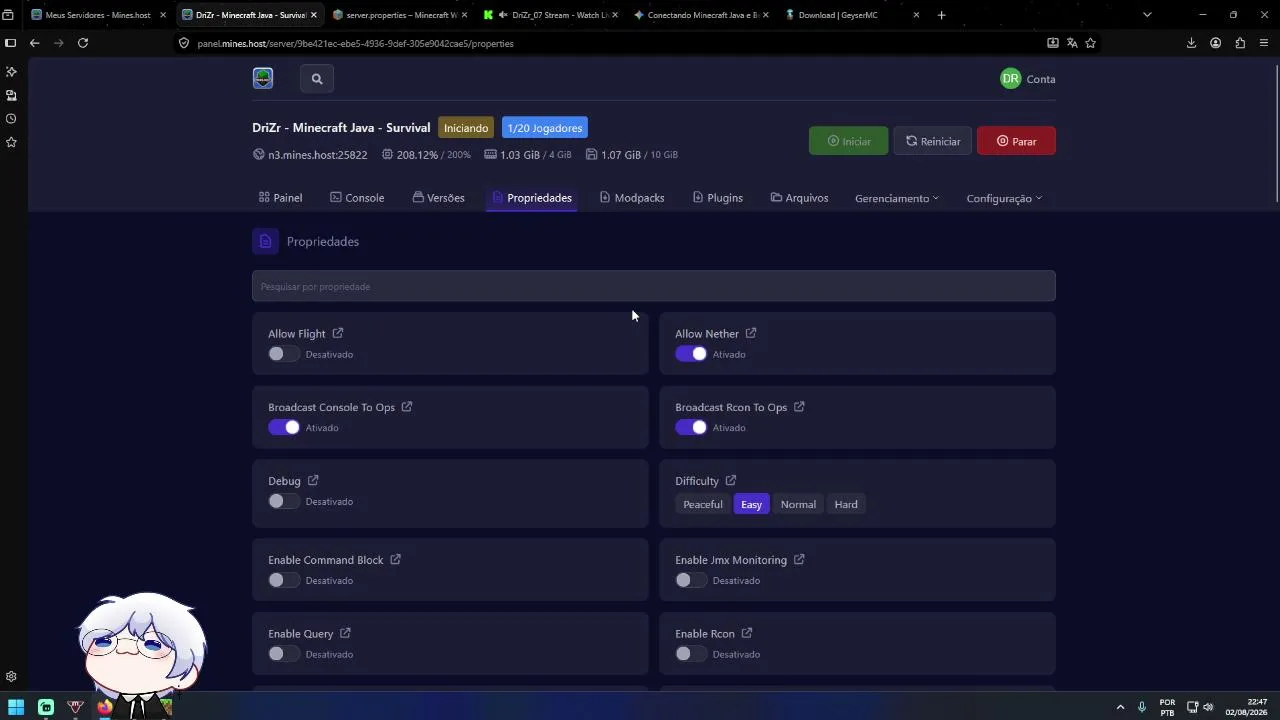Viewport: 1280px width, 720px height.
Task: Turn off Broadcast Rcon To Ops toggle
Action: point(691,427)
